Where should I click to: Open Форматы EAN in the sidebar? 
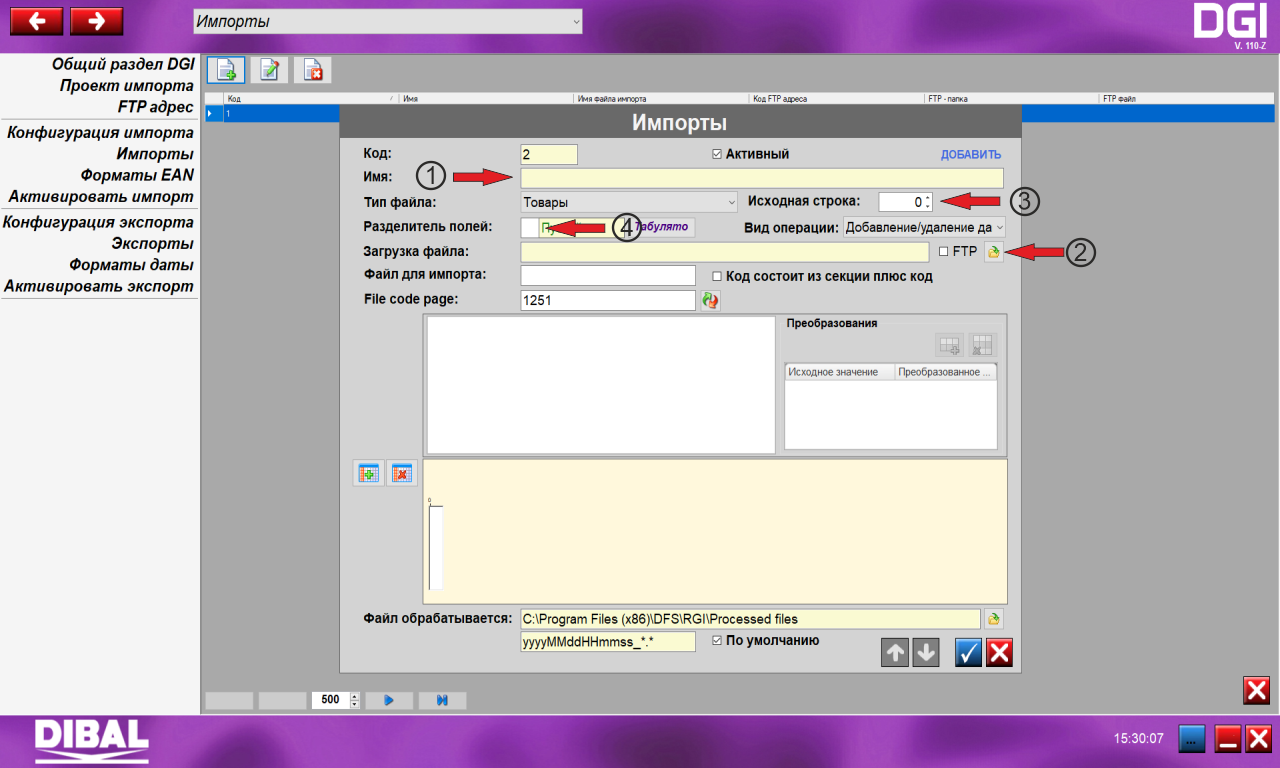pos(137,175)
